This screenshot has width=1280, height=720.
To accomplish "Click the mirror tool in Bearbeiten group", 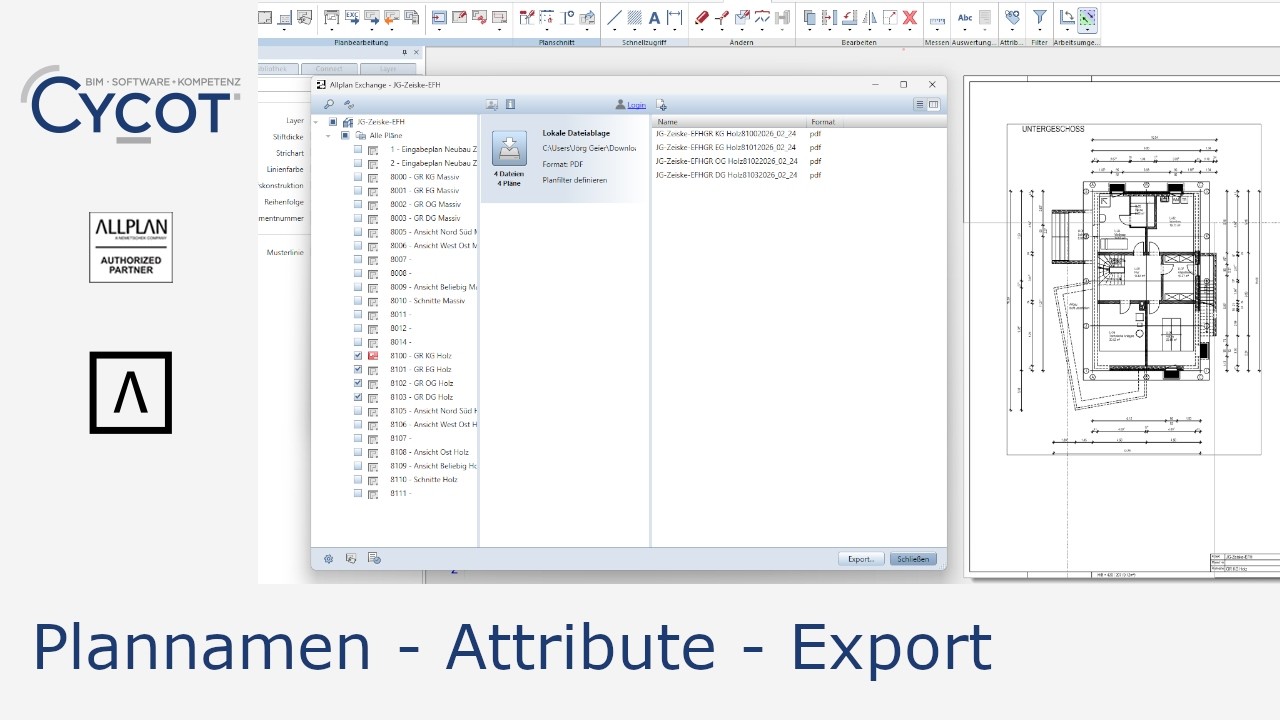I will [869, 17].
